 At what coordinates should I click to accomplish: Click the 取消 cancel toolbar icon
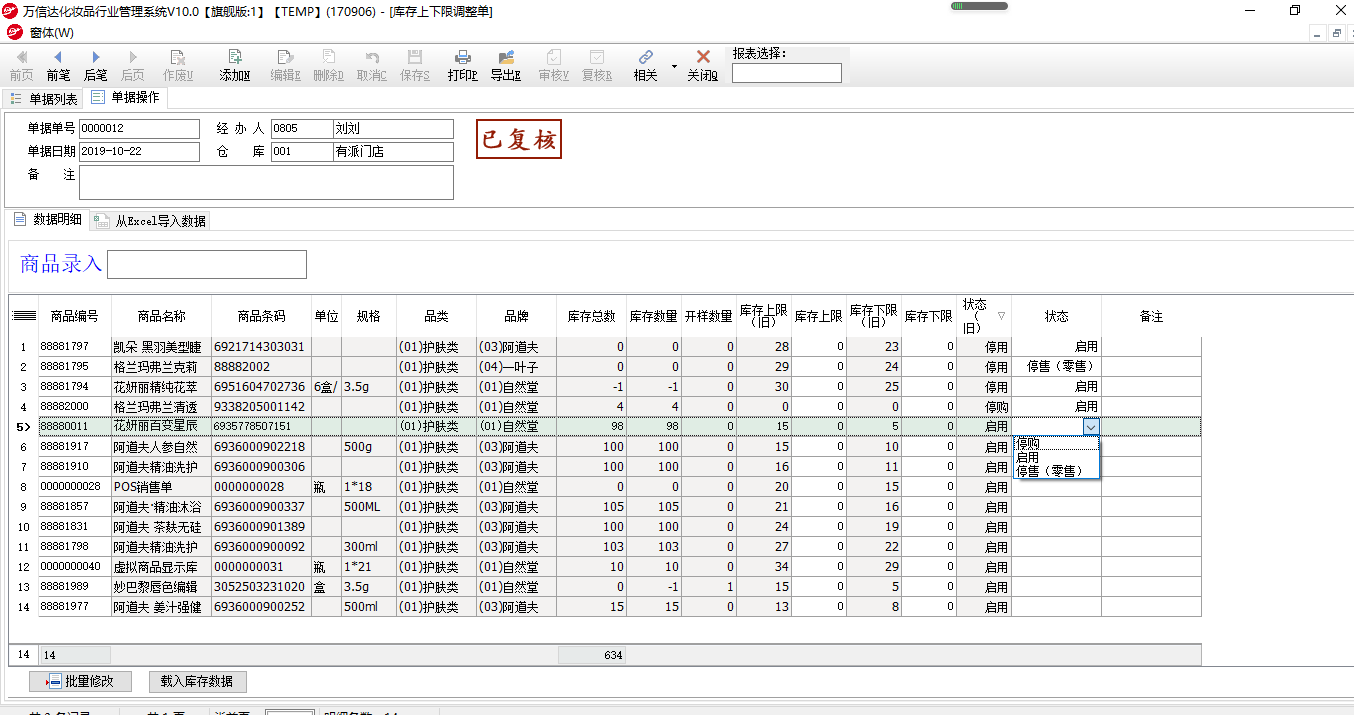pyautogui.click(x=372, y=66)
